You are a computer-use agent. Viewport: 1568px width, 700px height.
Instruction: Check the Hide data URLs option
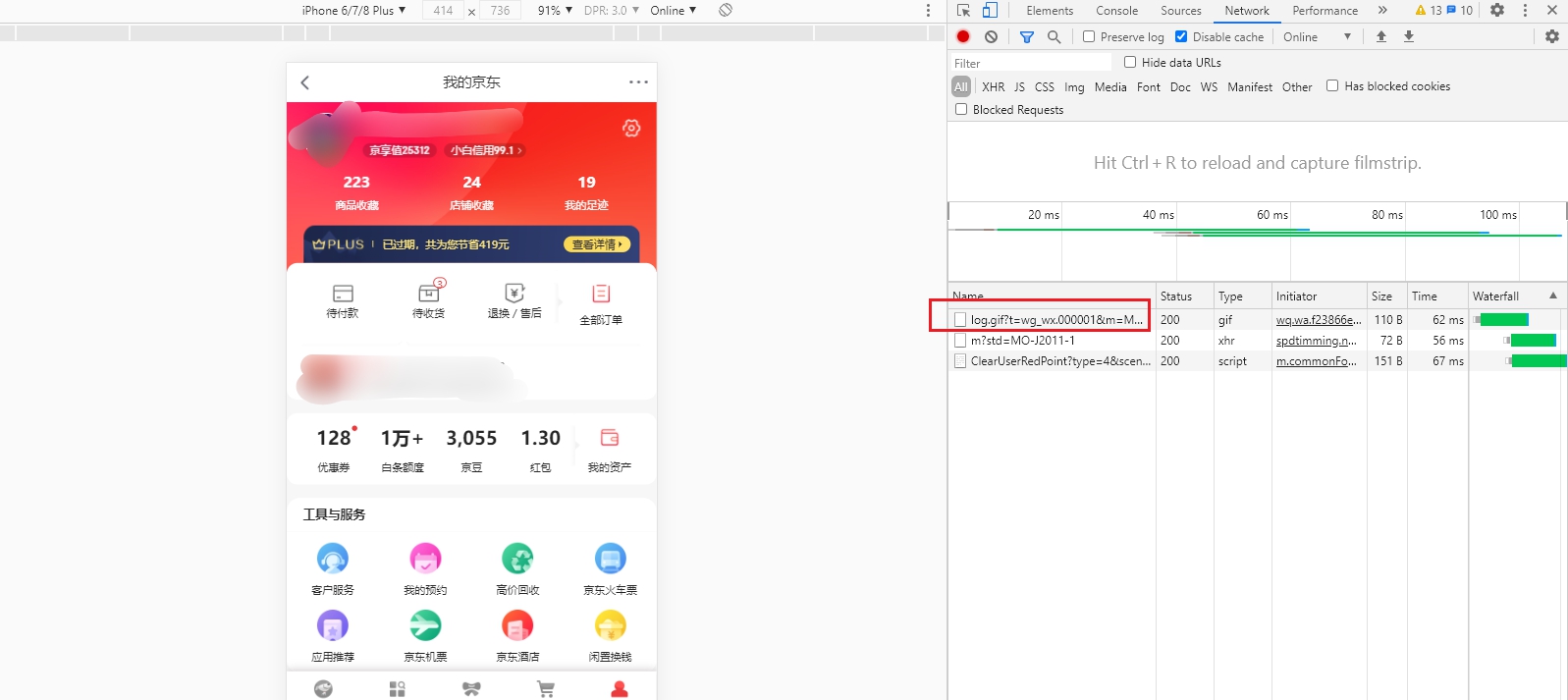point(1130,62)
